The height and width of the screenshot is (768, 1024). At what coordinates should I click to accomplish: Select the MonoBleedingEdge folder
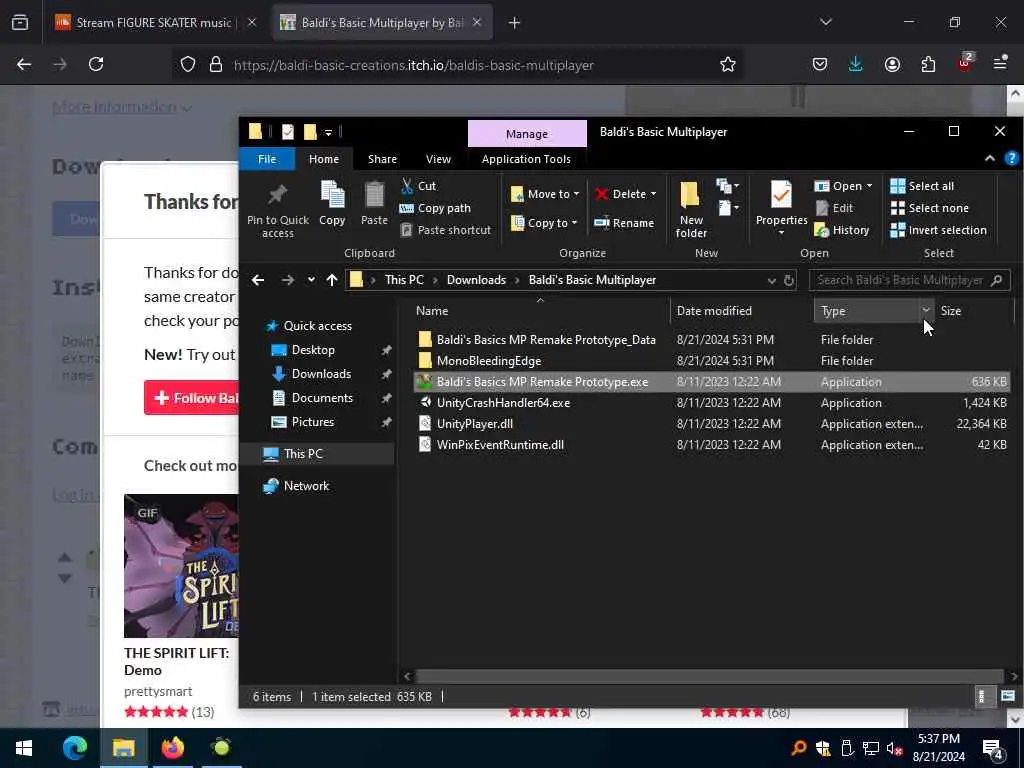[x=488, y=360]
